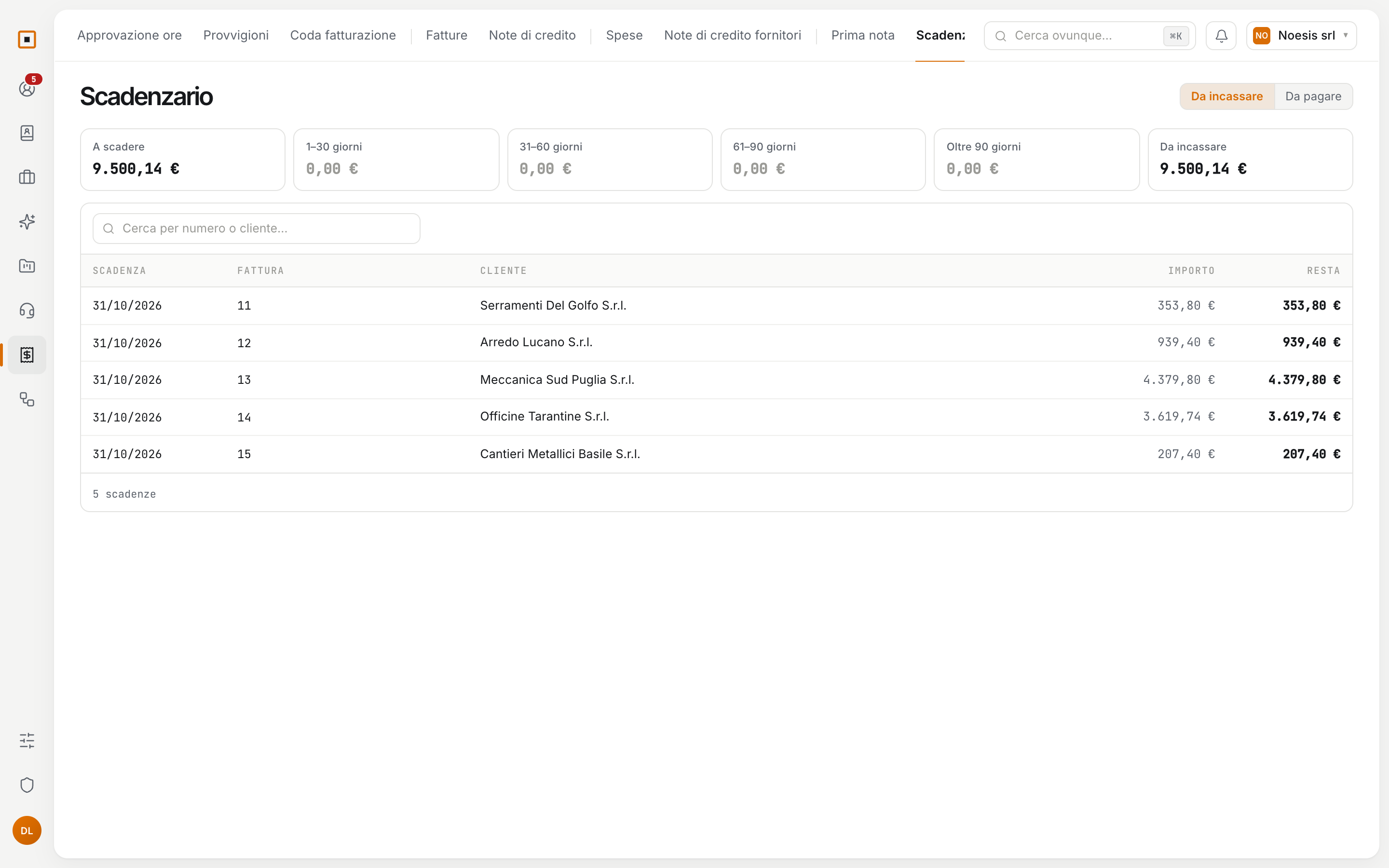The image size is (1389, 868).
Task: Click the 4.379,80 € resta amount
Action: (x=1304, y=380)
